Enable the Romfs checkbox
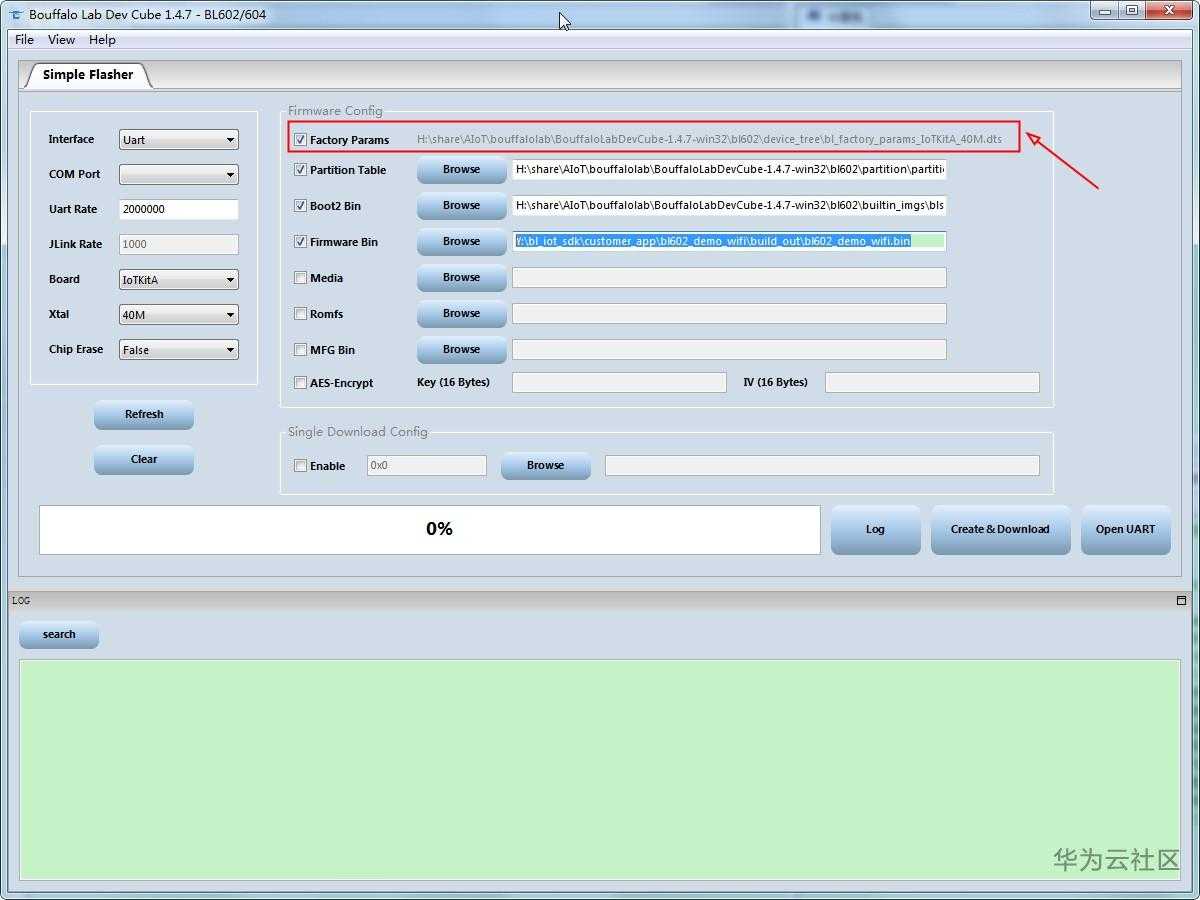Viewport: 1200px width, 900px height. (300, 314)
